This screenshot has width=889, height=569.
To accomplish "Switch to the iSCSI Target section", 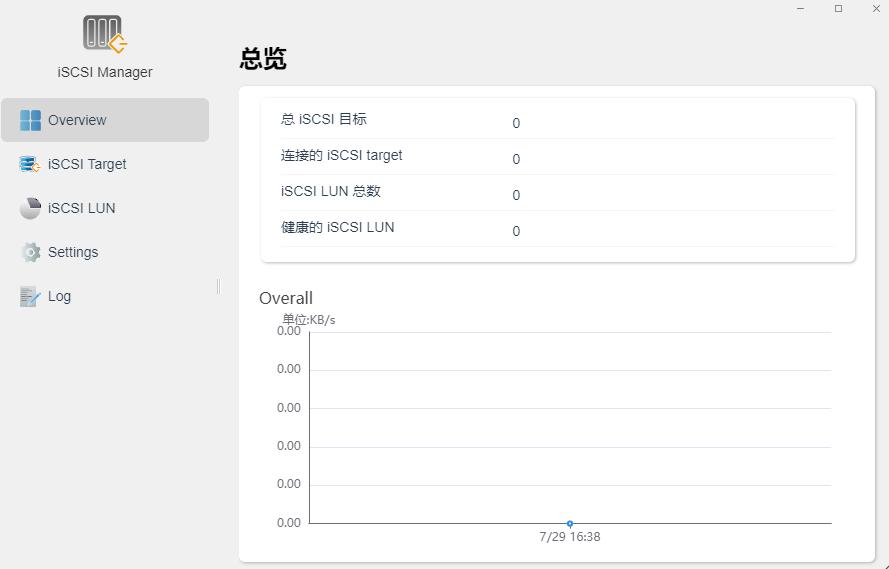I will (x=105, y=164).
